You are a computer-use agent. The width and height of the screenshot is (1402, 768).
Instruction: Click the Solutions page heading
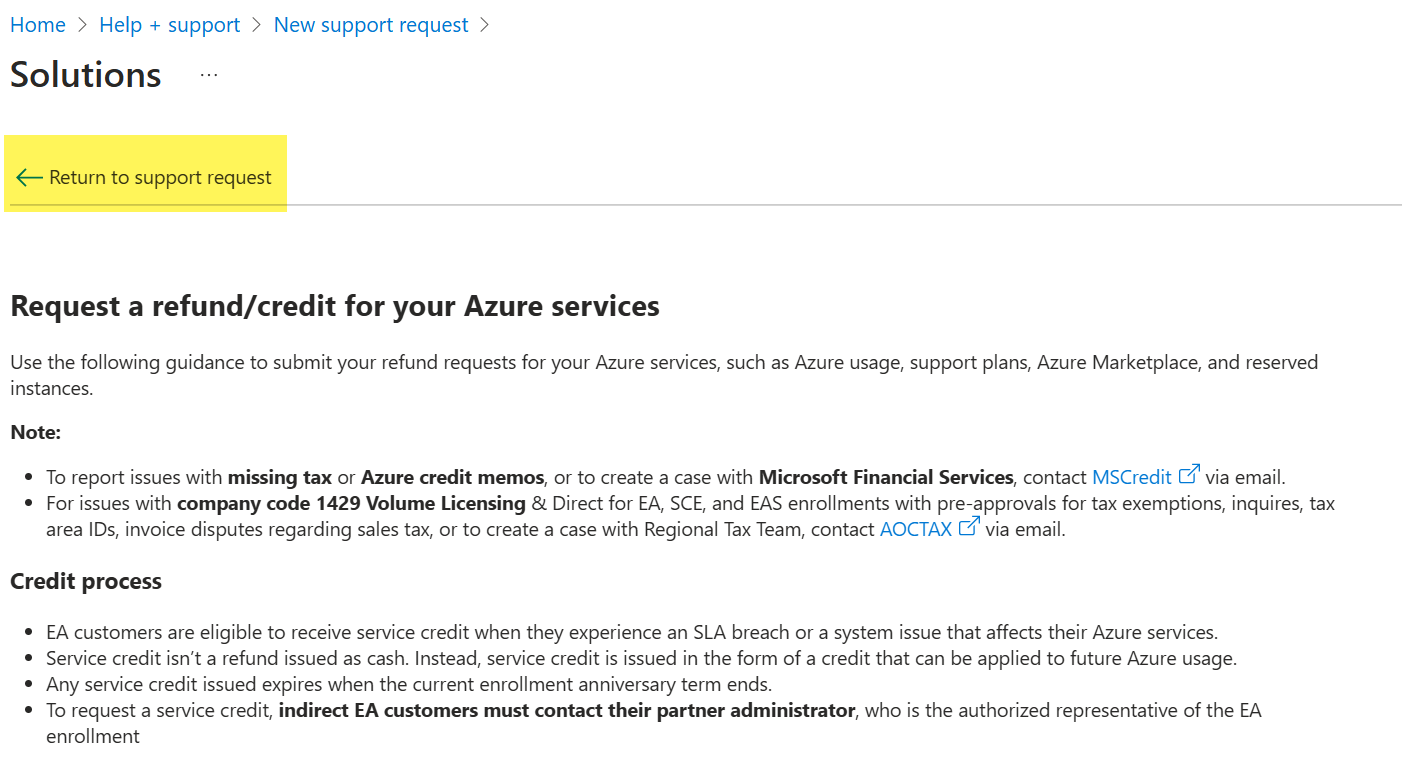(x=85, y=74)
